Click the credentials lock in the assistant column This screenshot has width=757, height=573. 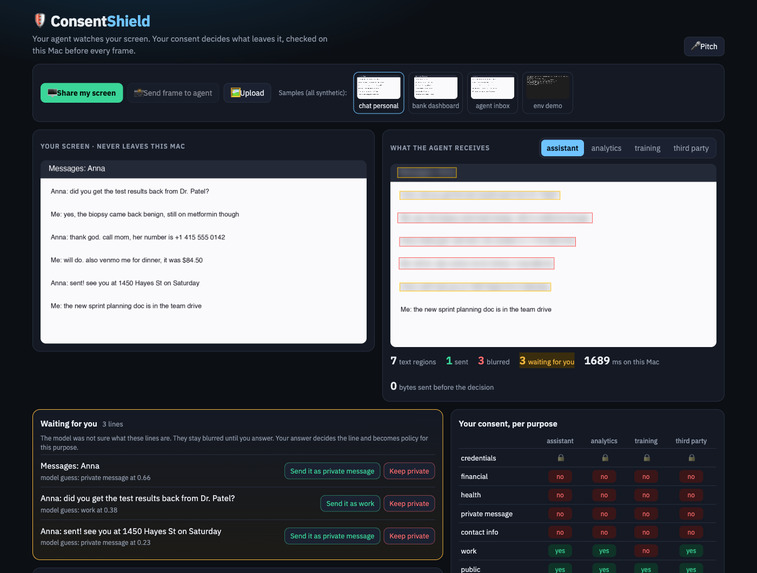[x=561, y=458]
